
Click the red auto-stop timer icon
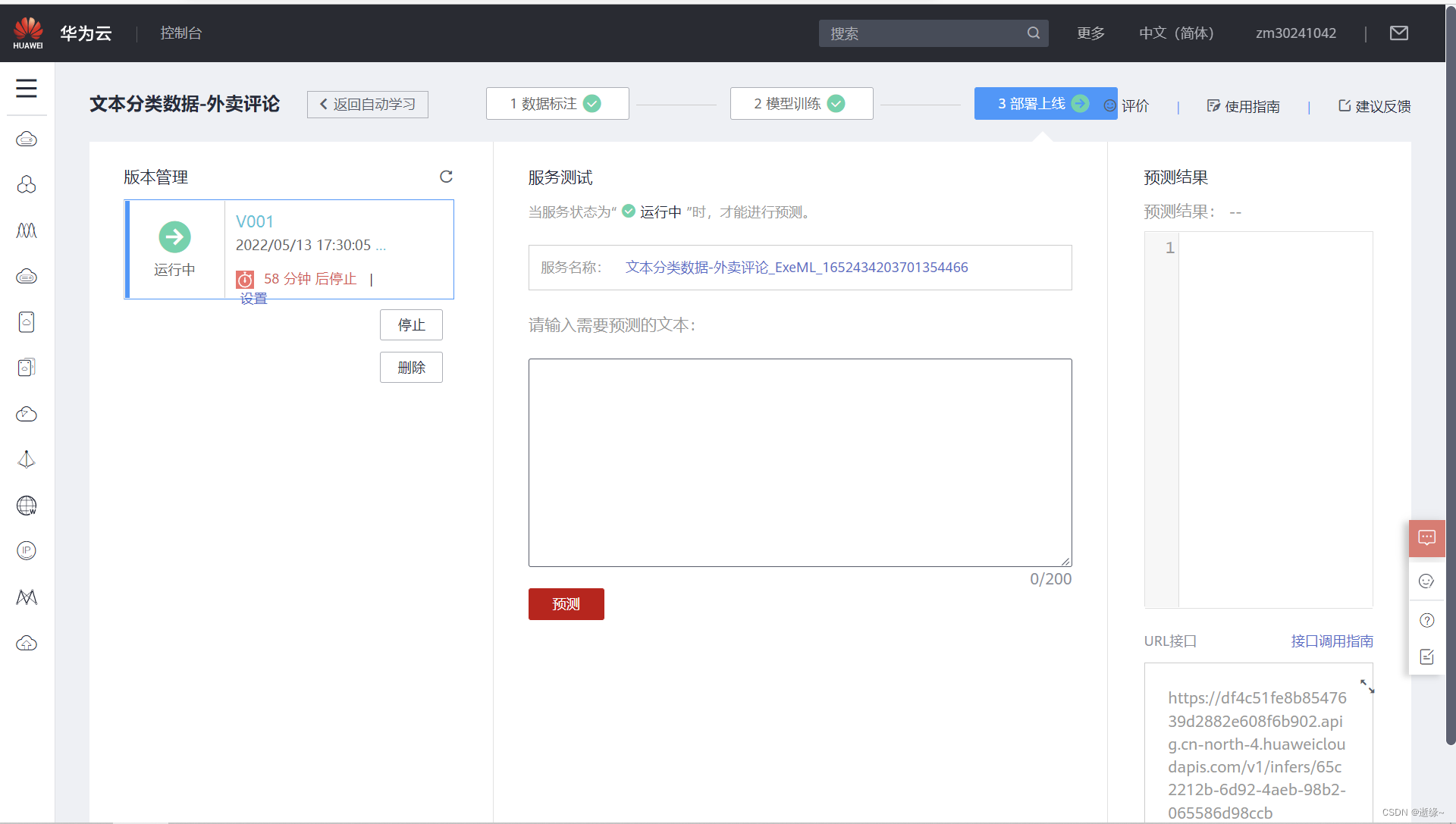[245, 280]
